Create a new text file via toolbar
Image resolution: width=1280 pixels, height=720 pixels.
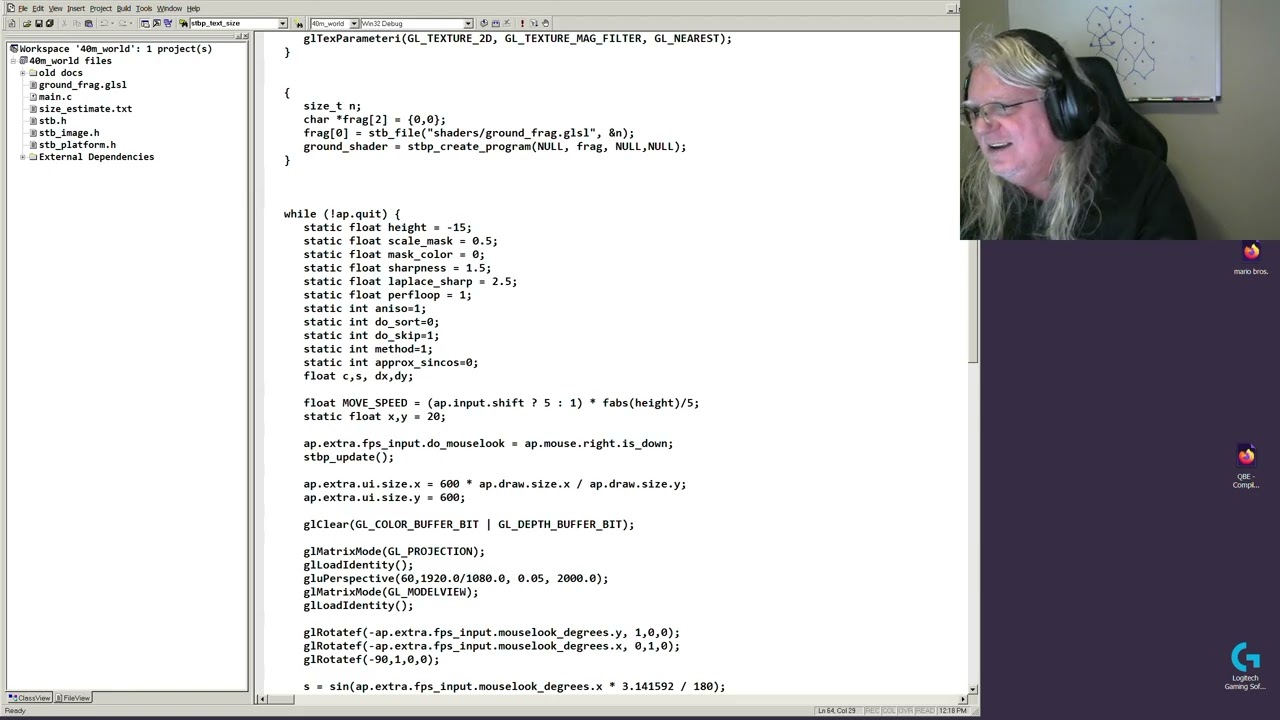[x=11, y=24]
